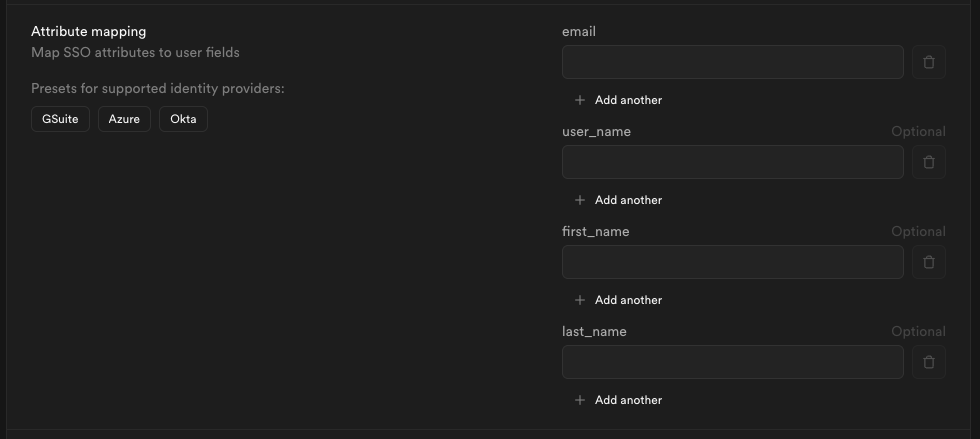This screenshot has height=439, width=980.
Task: Hit the plus icon beneath last_name input
Action: 580,400
